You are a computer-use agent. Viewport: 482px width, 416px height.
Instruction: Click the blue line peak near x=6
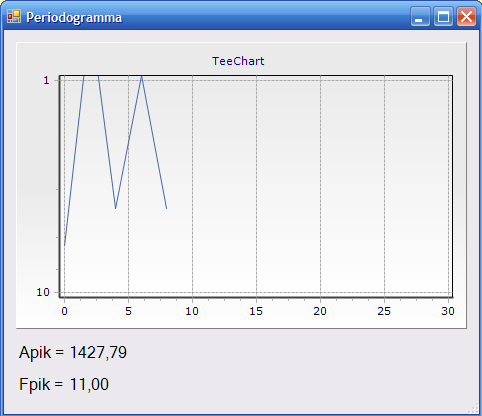click(x=141, y=77)
